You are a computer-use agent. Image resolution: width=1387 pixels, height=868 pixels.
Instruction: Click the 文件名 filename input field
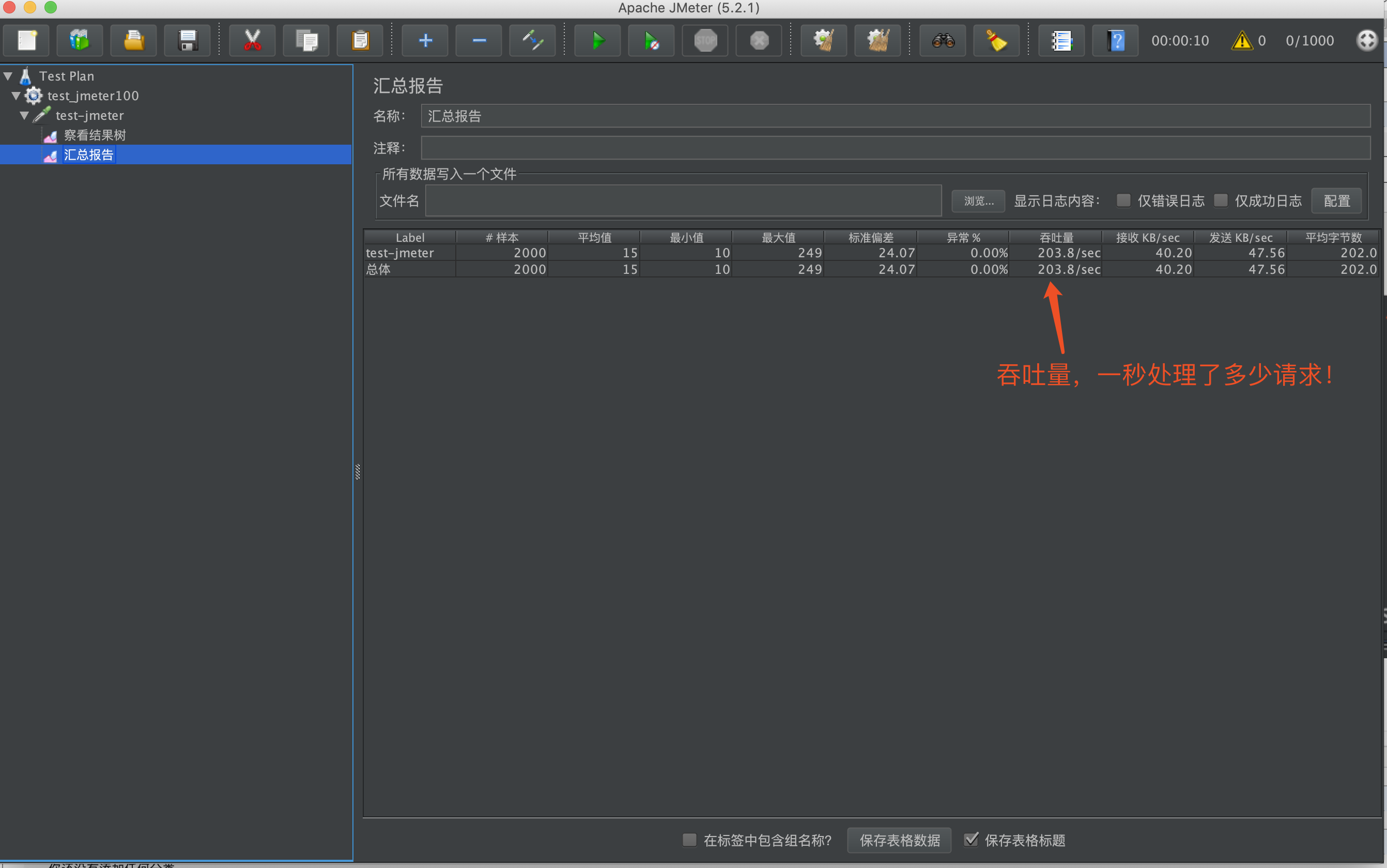click(683, 201)
